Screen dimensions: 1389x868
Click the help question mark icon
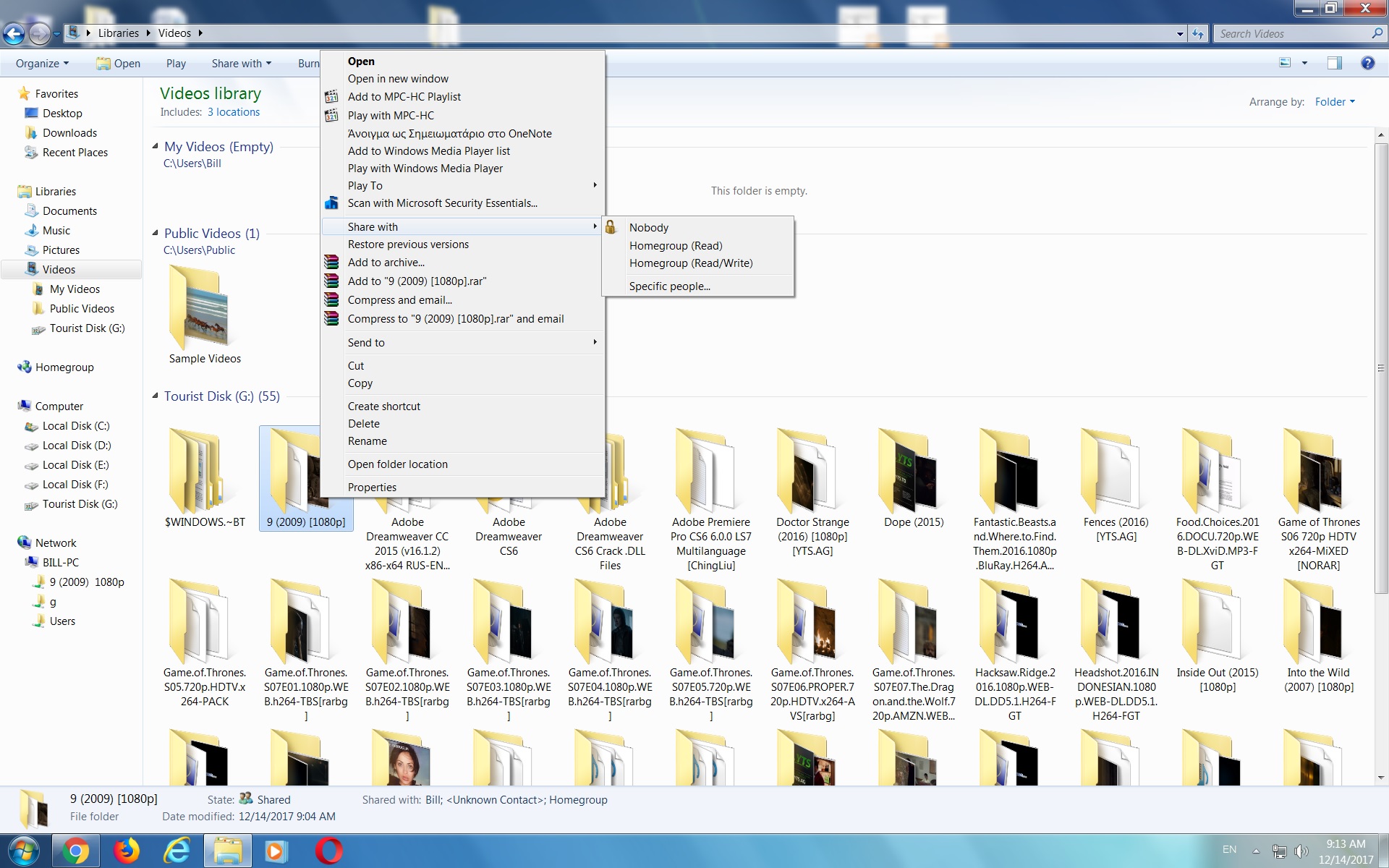(x=1367, y=63)
